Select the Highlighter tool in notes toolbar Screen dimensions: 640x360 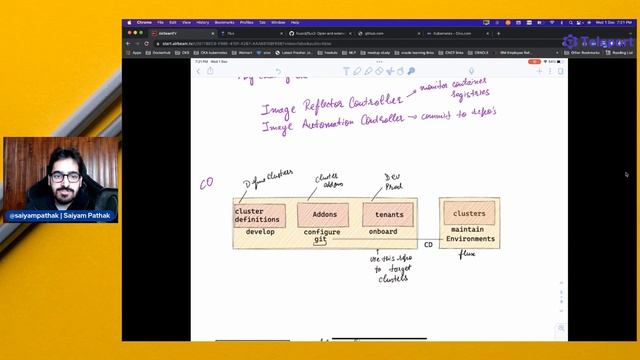(x=369, y=71)
